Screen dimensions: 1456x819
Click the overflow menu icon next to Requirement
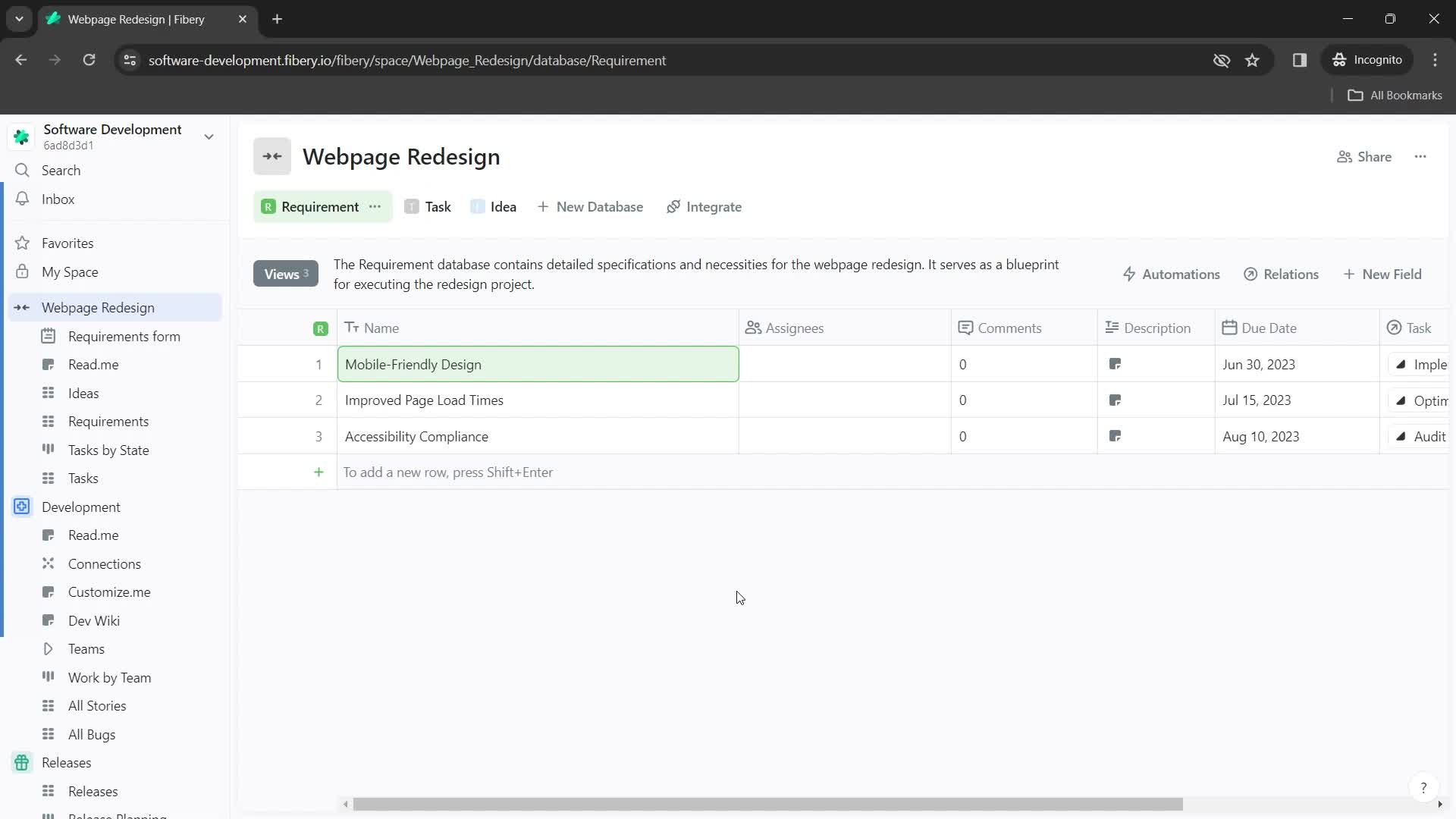(x=375, y=206)
